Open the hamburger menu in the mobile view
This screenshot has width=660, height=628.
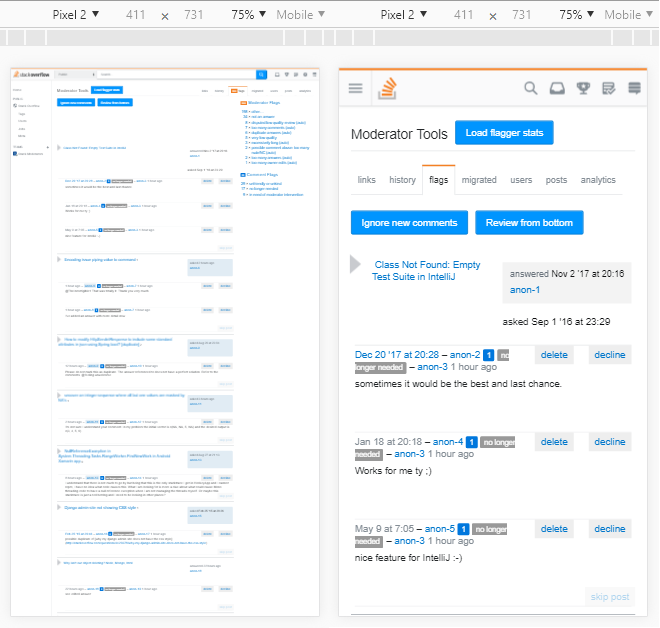coord(356,88)
